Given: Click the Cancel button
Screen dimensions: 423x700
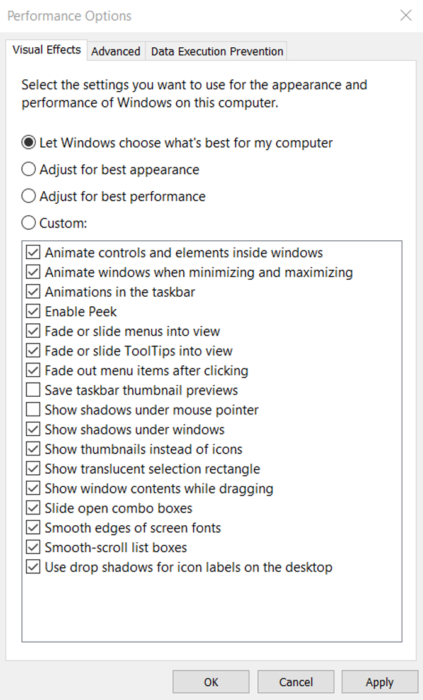Looking at the screenshot, I should tap(296, 682).
